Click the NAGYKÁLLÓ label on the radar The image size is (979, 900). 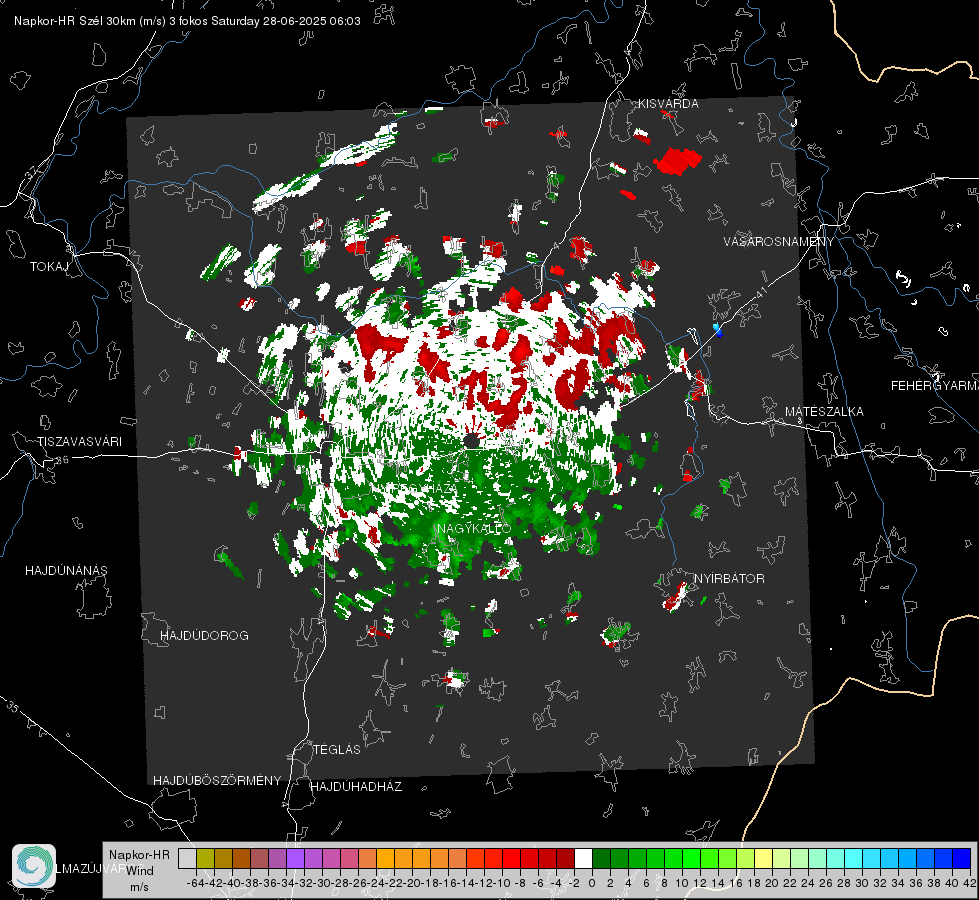pos(475,529)
